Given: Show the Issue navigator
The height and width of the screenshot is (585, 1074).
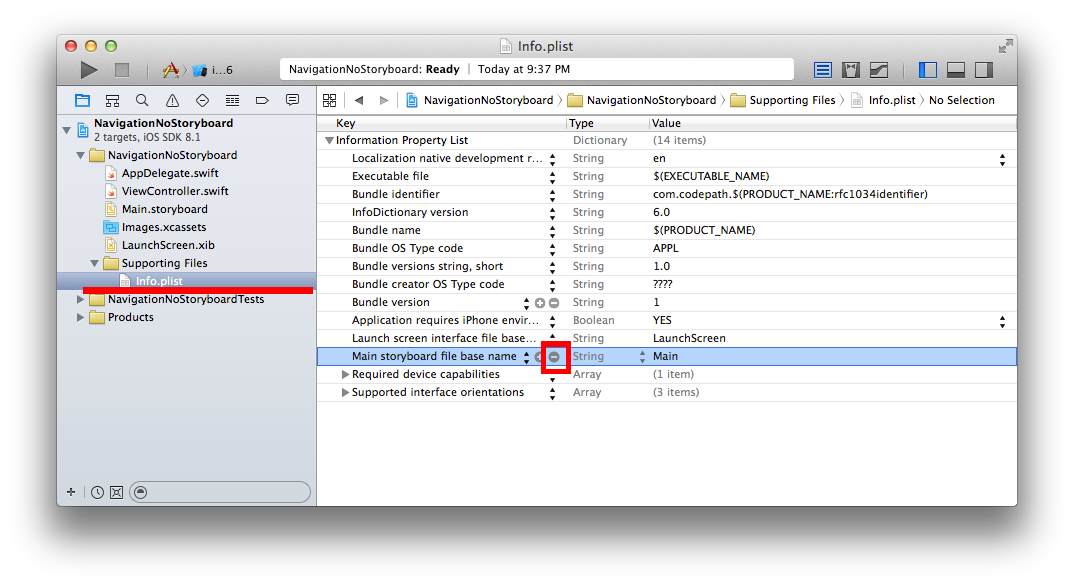Looking at the screenshot, I should coord(172,101).
